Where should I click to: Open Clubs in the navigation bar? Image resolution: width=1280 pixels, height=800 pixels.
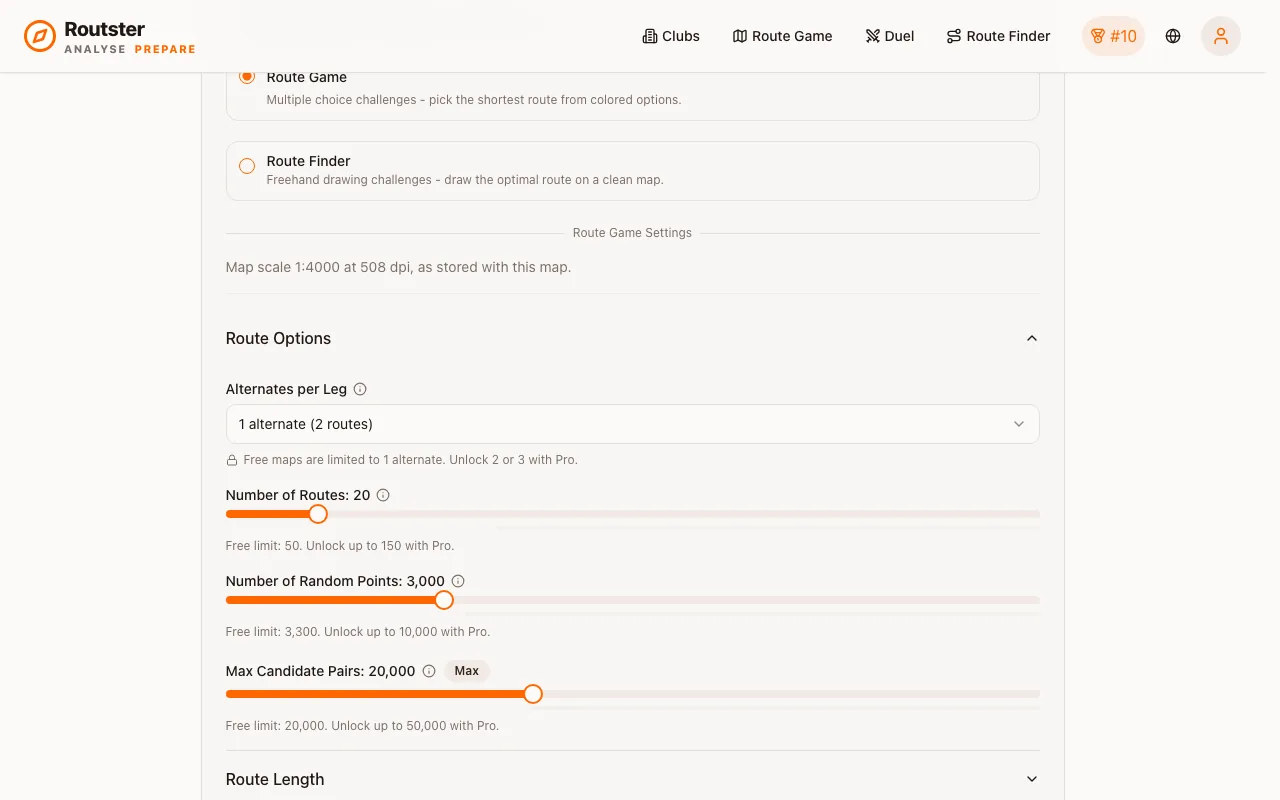point(671,36)
